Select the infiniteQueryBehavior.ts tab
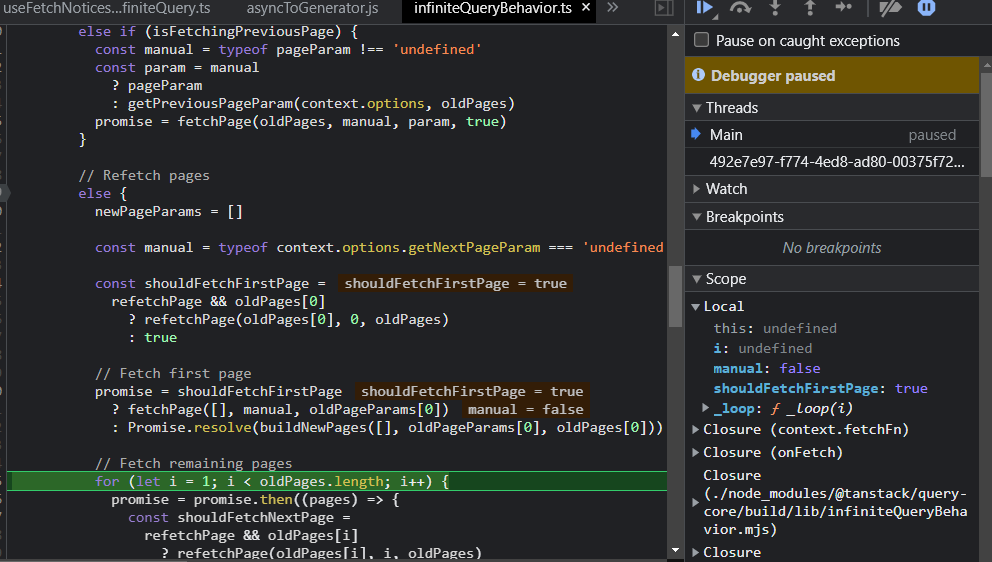The width and height of the screenshot is (992, 562). [492, 8]
